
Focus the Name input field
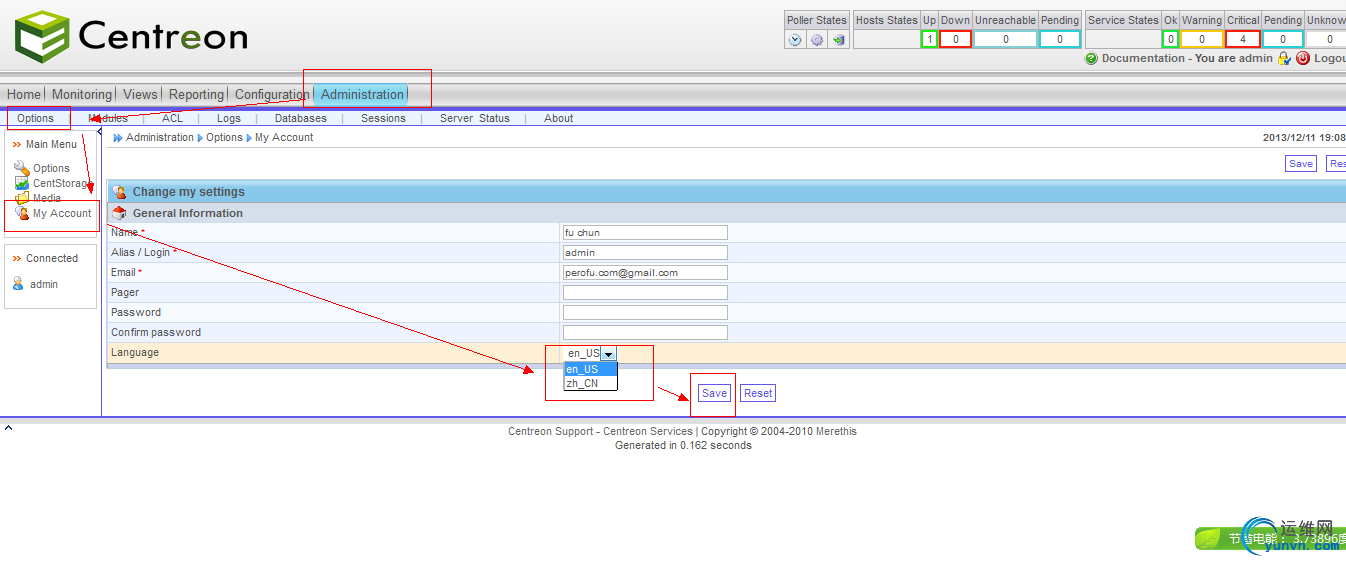pyautogui.click(x=645, y=232)
